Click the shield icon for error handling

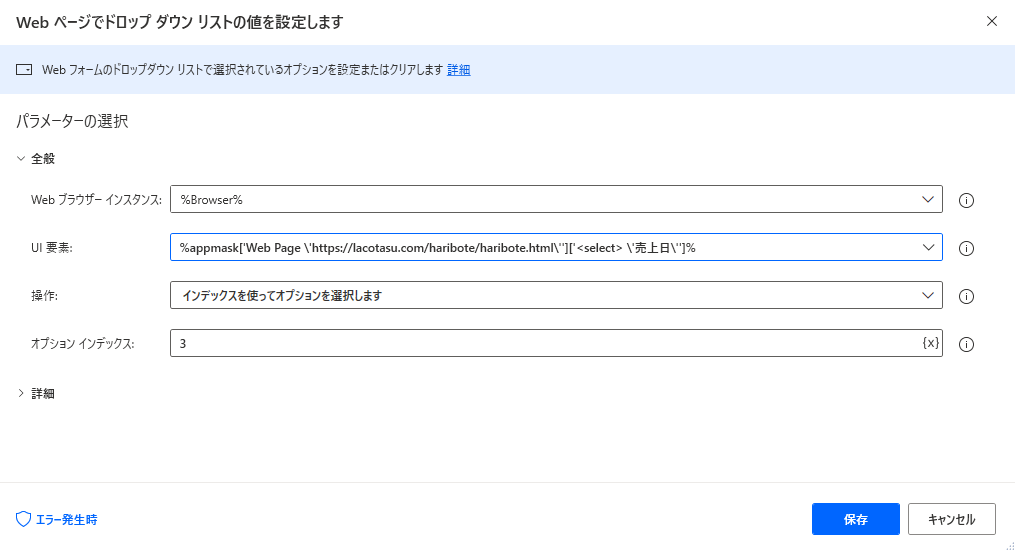coord(24,519)
